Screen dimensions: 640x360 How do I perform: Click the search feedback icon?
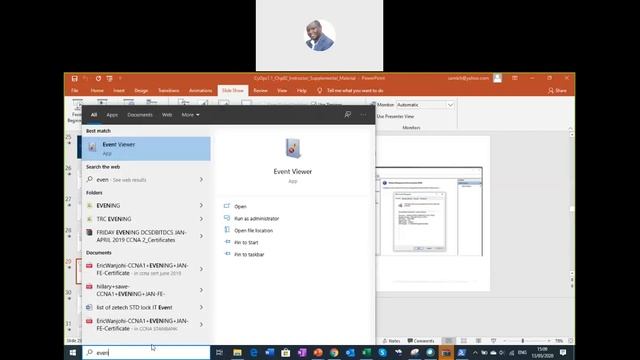point(347,115)
